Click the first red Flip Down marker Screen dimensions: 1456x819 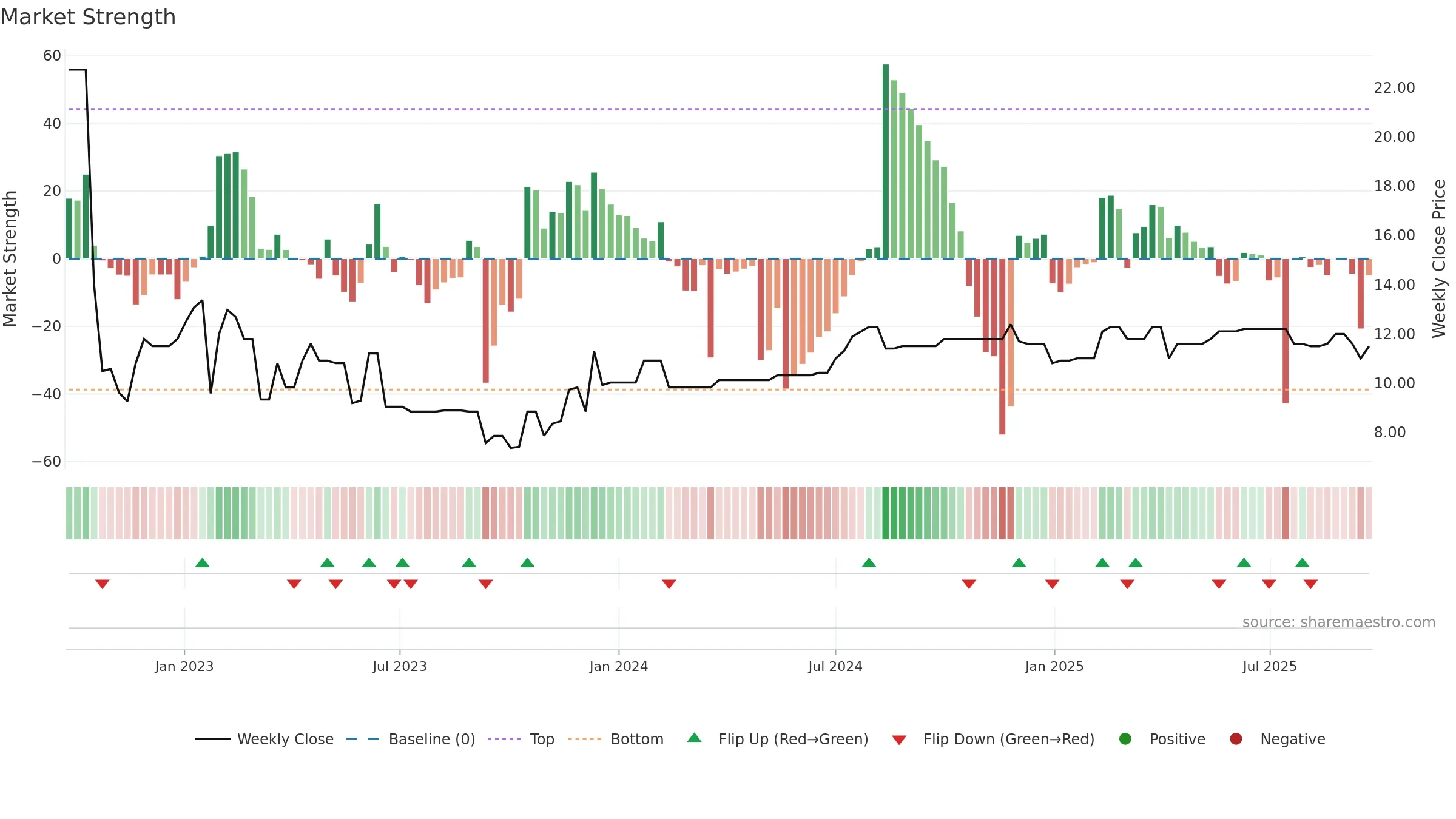[103, 584]
